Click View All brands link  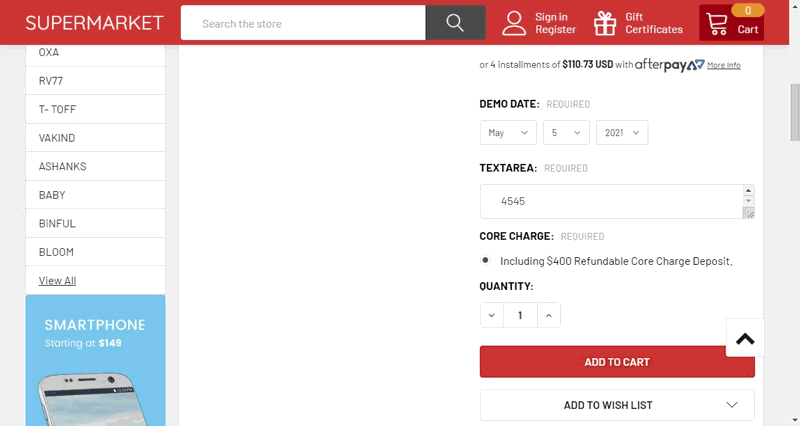(x=57, y=281)
